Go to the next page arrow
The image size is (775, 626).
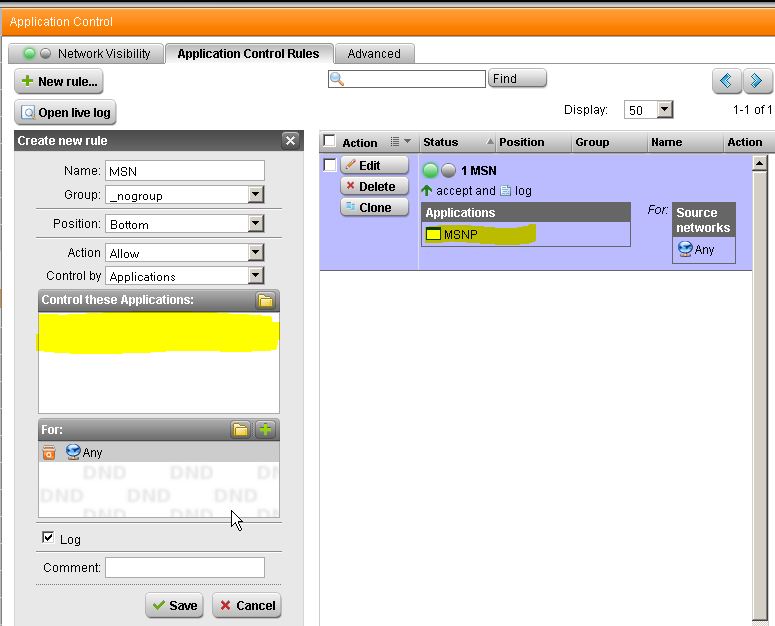pos(756,81)
